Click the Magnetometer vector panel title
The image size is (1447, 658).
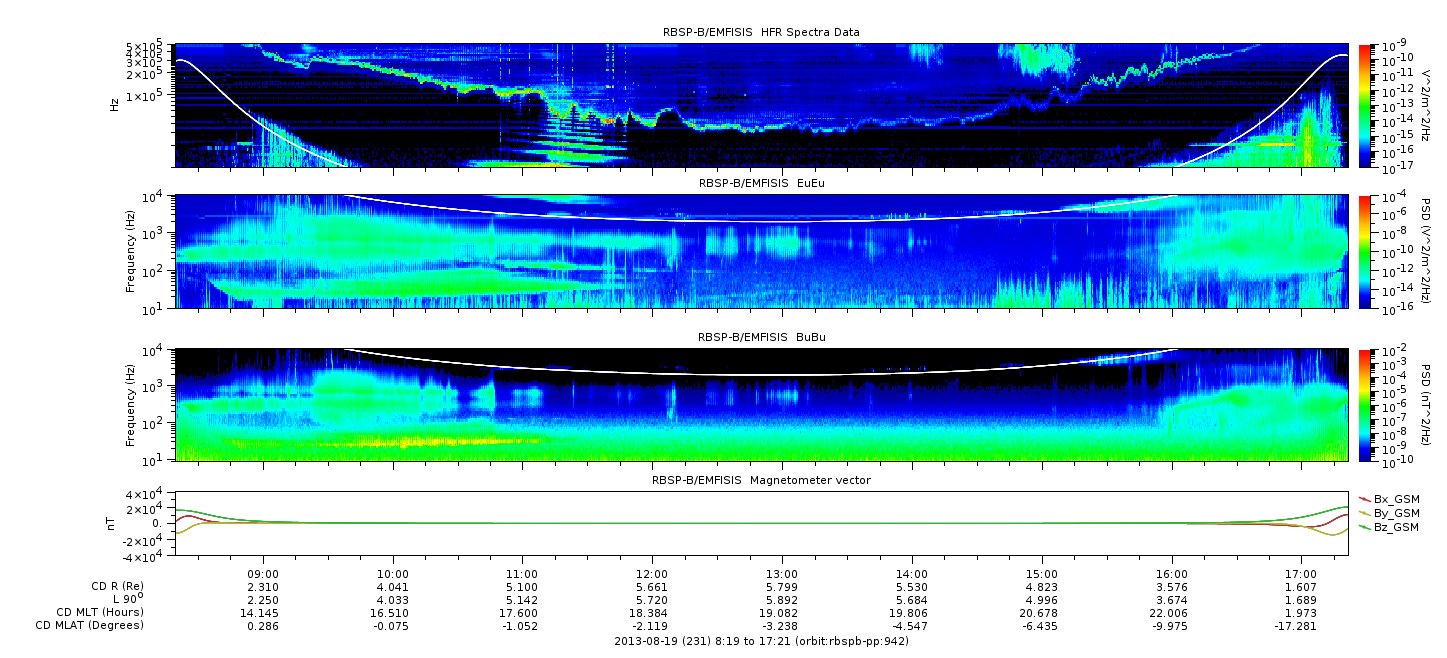(x=761, y=480)
